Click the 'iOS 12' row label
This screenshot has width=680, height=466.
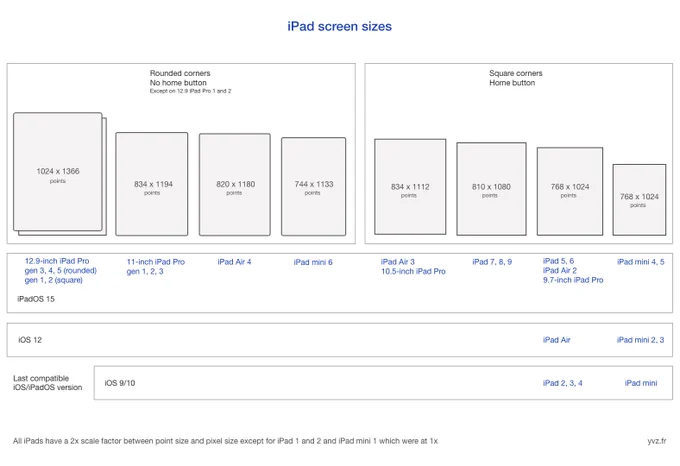coord(30,340)
